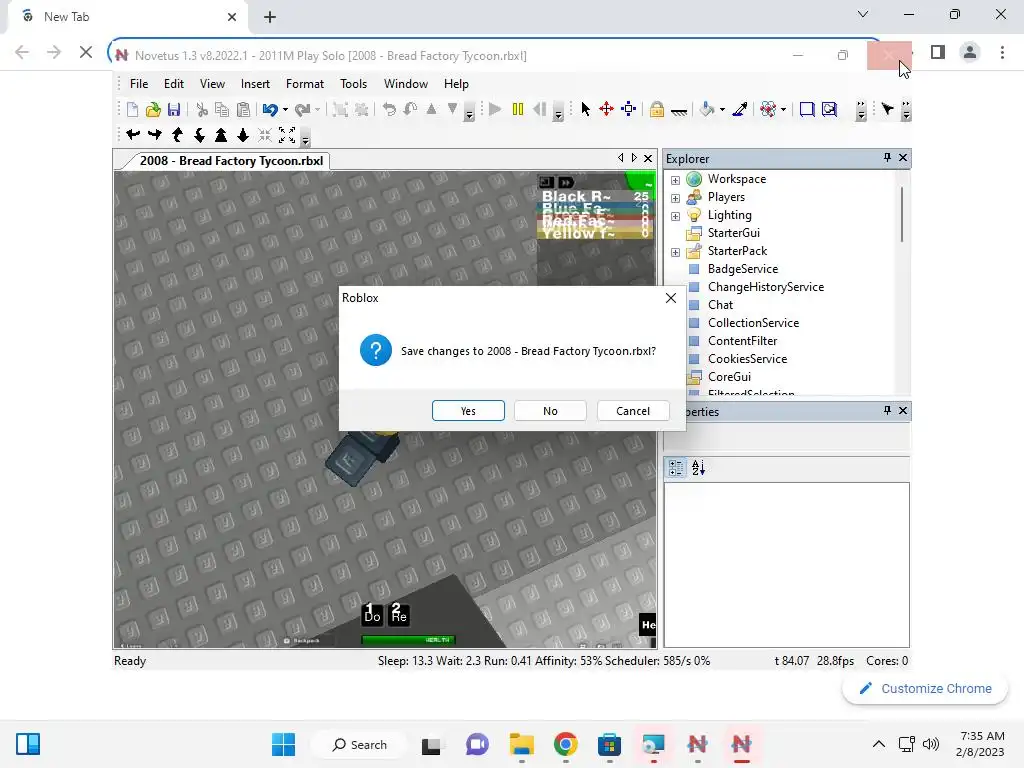Viewport: 1024px width, 768px height.
Task: Click the New file icon in toolbar
Action: [x=133, y=110]
